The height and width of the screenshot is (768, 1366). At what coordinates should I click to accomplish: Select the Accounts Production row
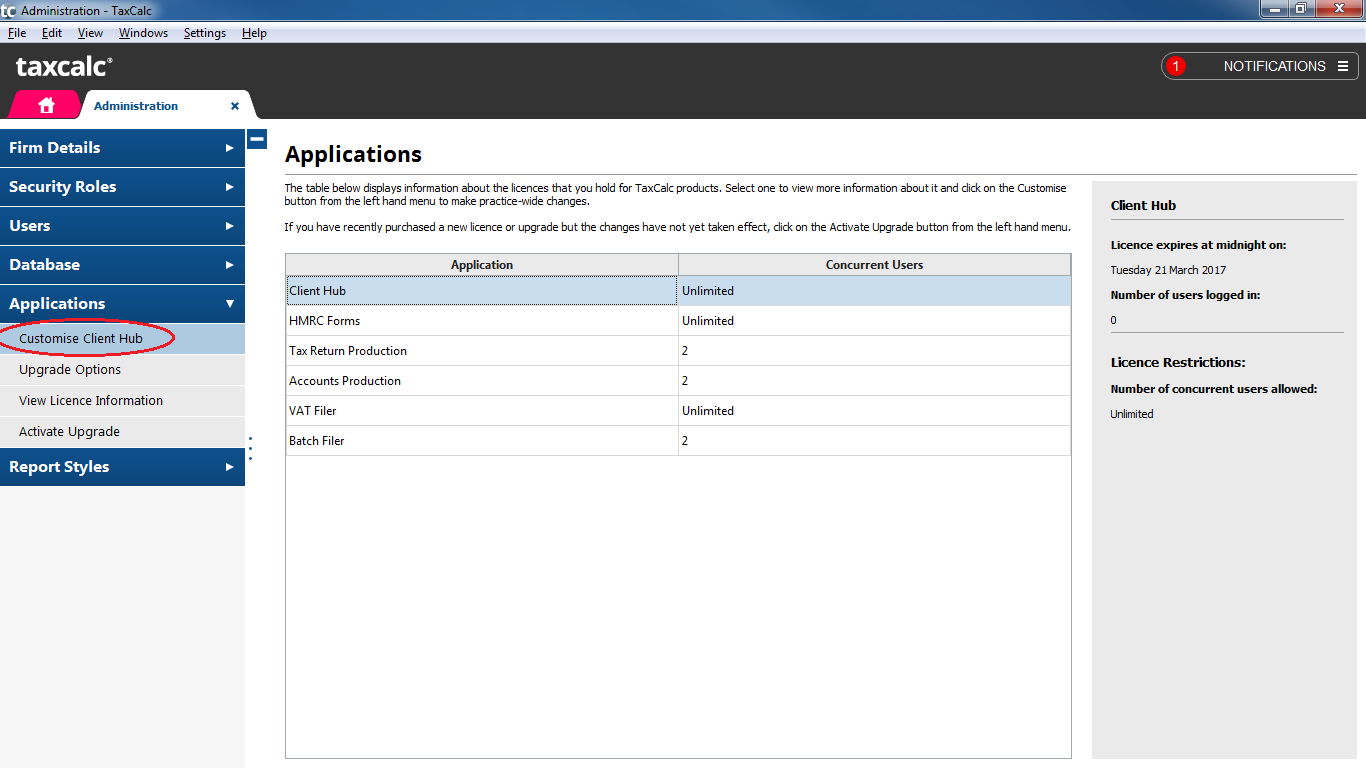[x=678, y=381]
